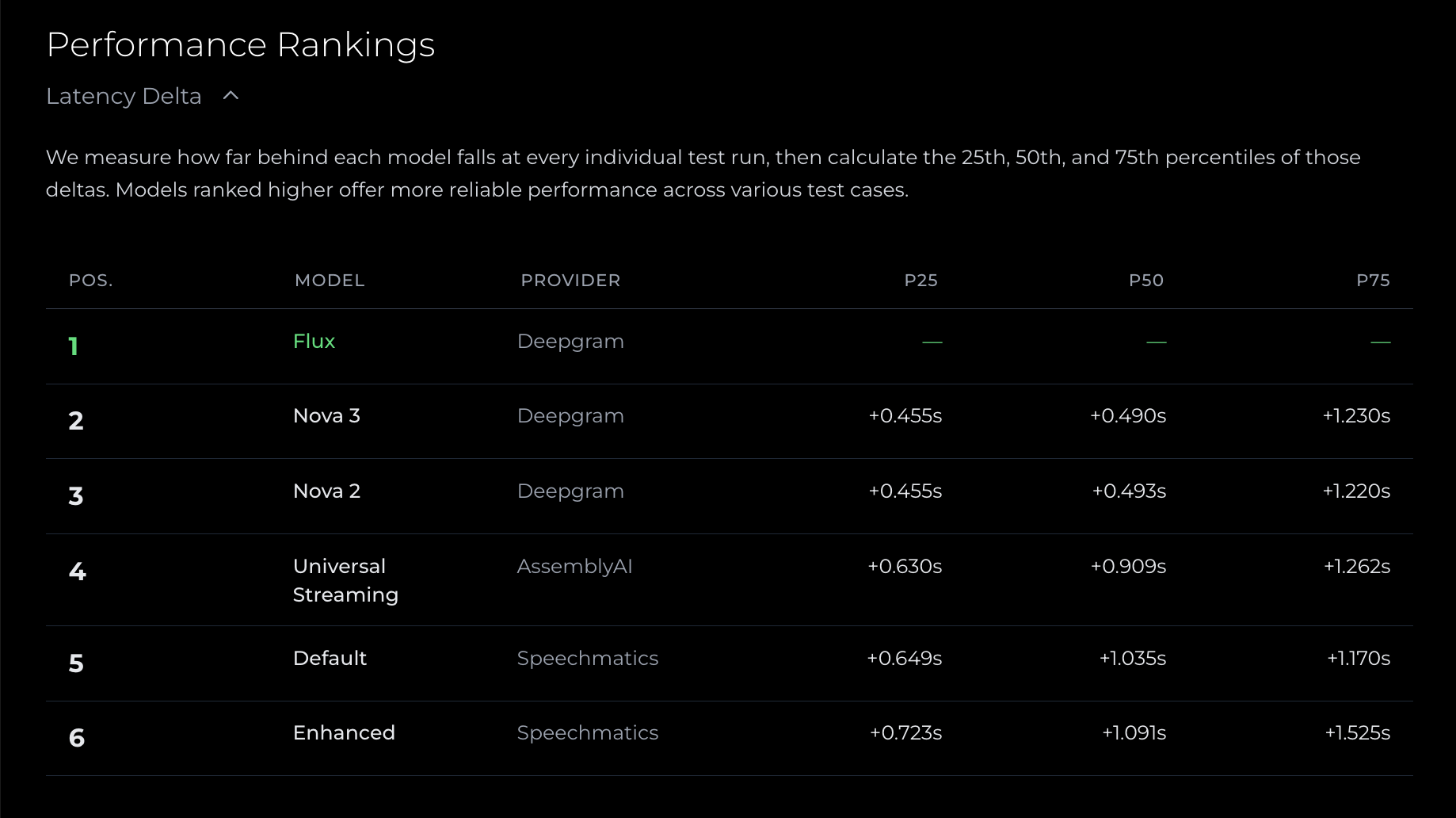Sort by the P50 column header
Image resolution: width=1456 pixels, height=818 pixels.
click(x=1145, y=281)
